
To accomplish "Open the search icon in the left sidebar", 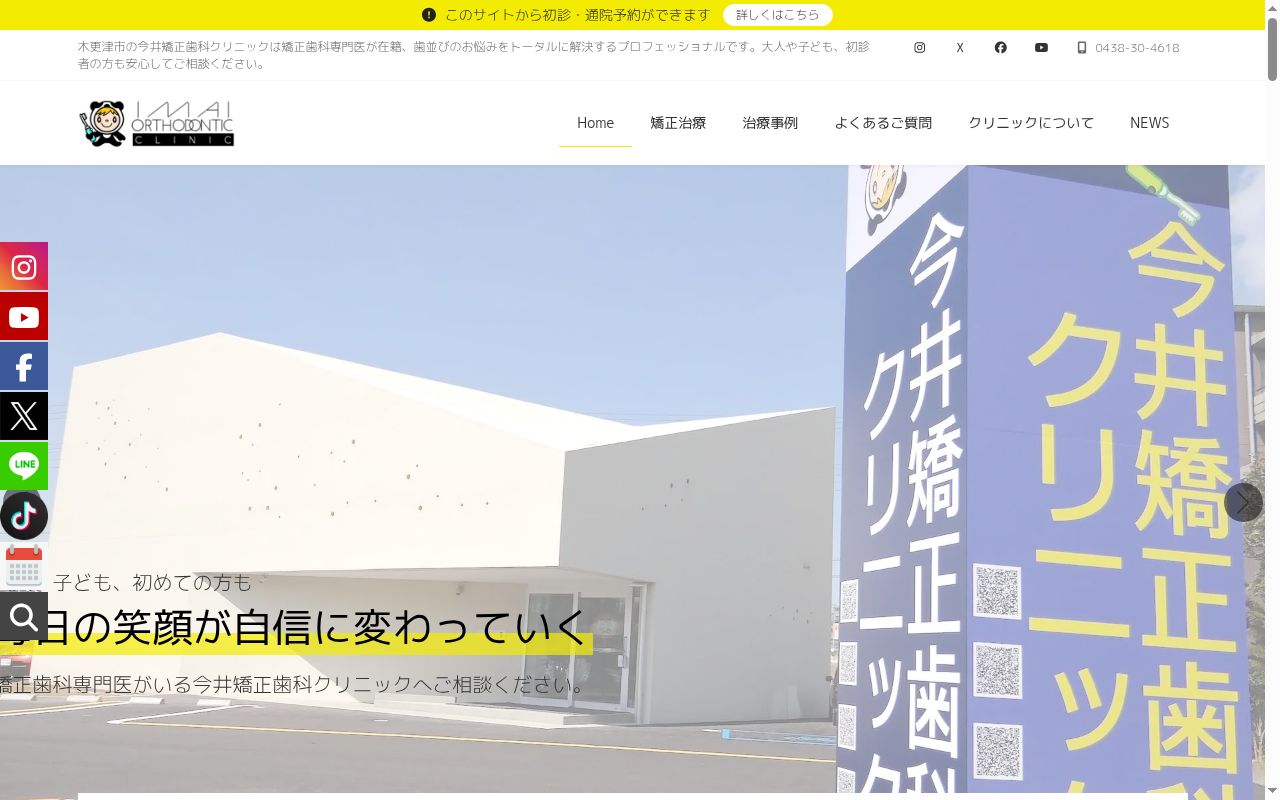I will [x=24, y=617].
